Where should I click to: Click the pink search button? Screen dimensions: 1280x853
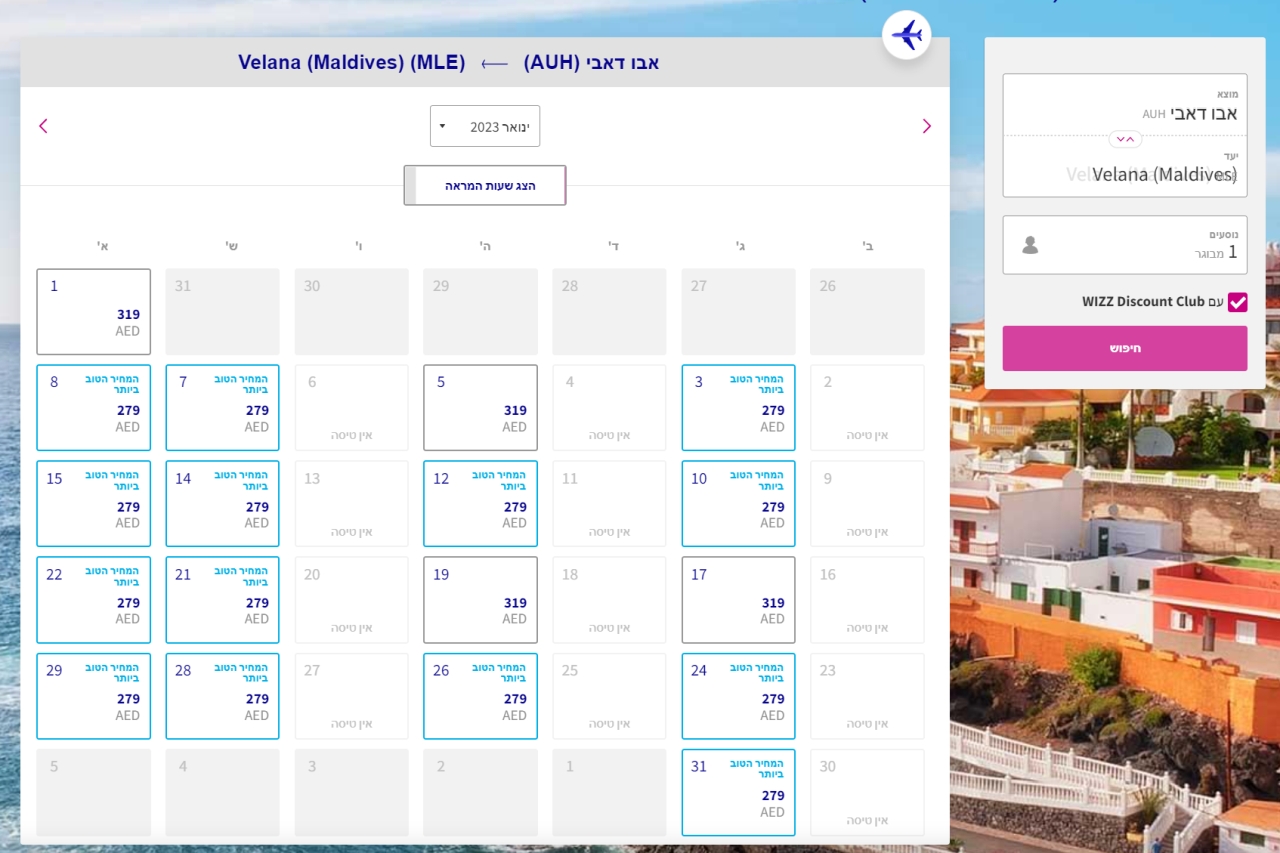tap(1125, 348)
